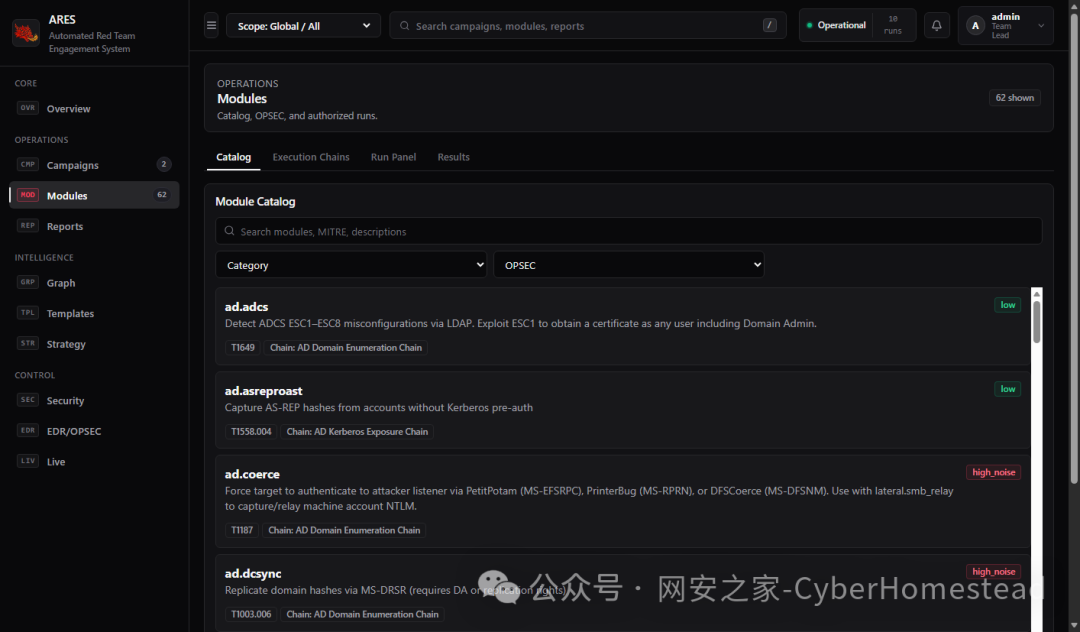Open Graph via the GRP icon
The height and width of the screenshot is (632, 1080).
[x=28, y=282]
